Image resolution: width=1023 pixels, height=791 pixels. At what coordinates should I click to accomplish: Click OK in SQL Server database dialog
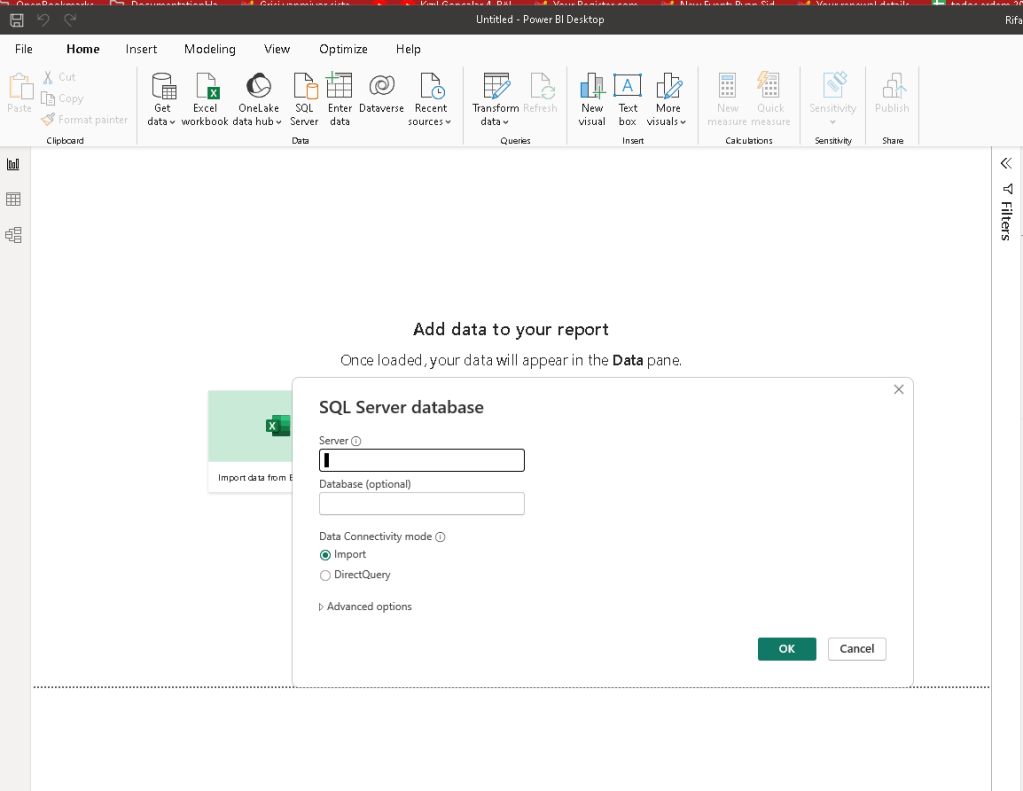787,649
